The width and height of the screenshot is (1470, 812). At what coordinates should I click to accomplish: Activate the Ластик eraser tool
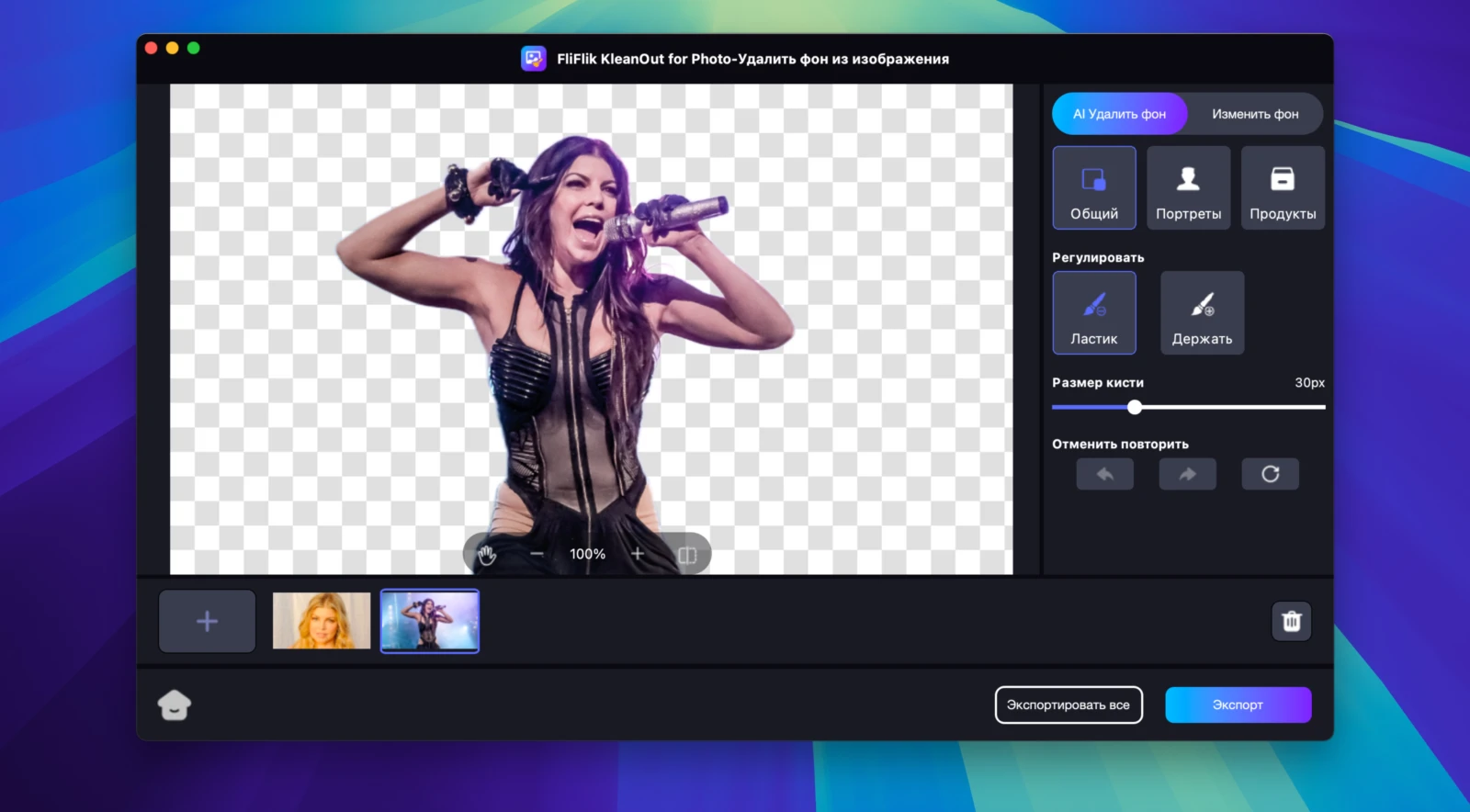pyautogui.click(x=1093, y=312)
